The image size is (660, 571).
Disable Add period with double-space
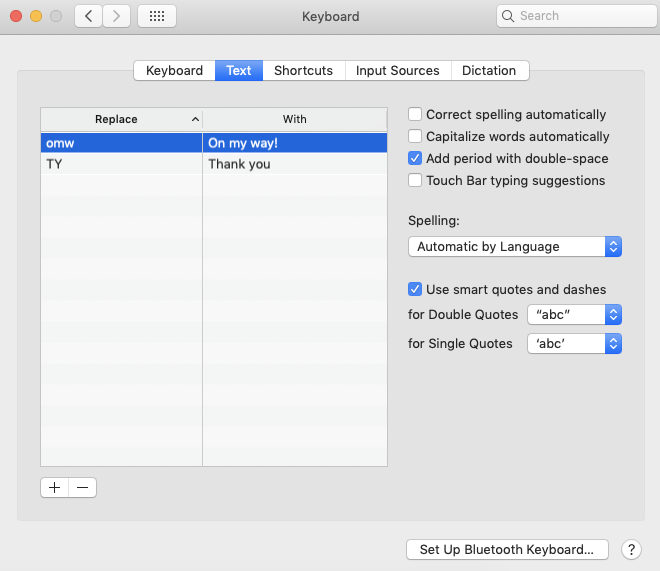(415, 159)
